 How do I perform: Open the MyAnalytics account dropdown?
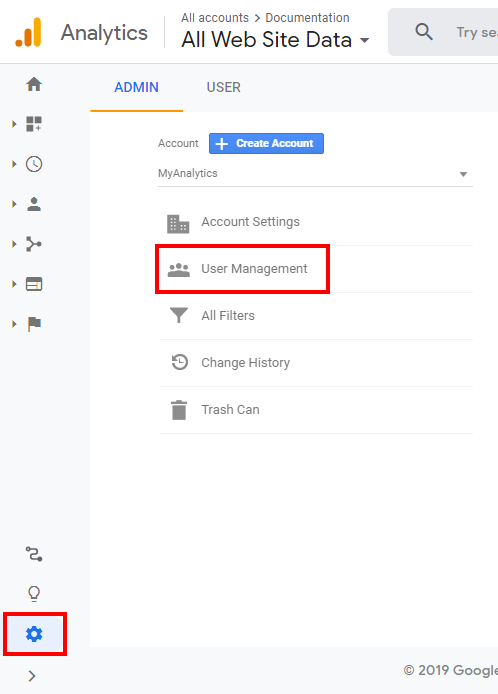(x=315, y=174)
